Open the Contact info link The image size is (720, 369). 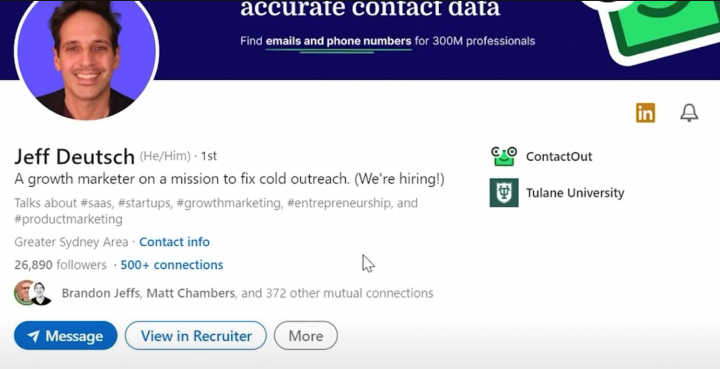click(x=174, y=242)
